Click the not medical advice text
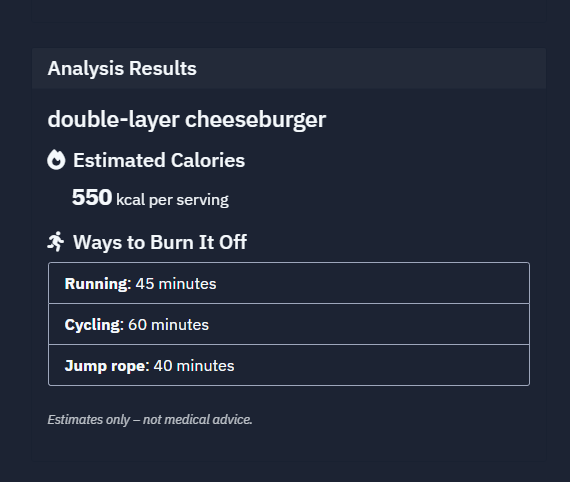 pos(197,419)
